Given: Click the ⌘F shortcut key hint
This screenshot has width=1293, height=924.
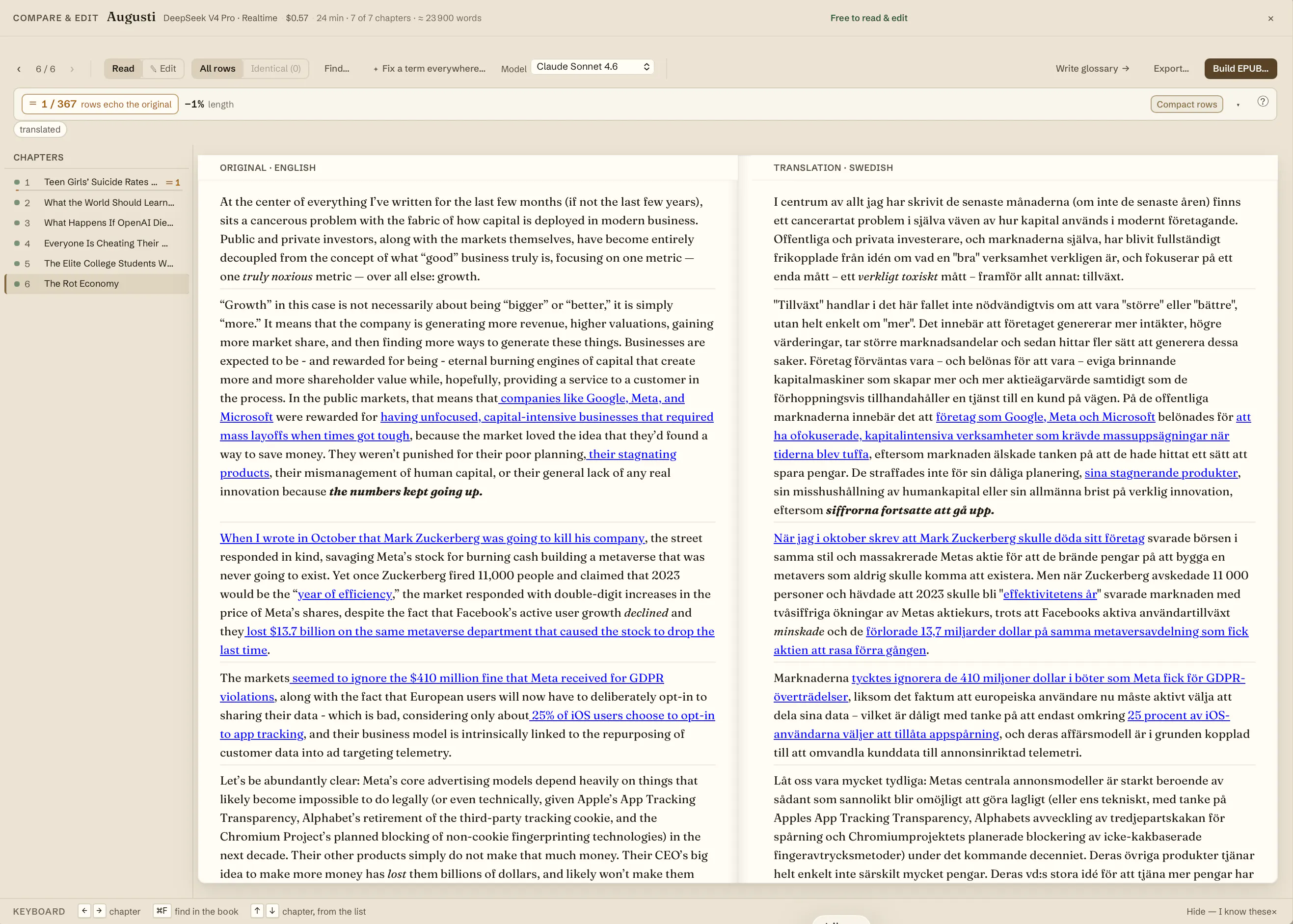Looking at the screenshot, I should point(162,911).
